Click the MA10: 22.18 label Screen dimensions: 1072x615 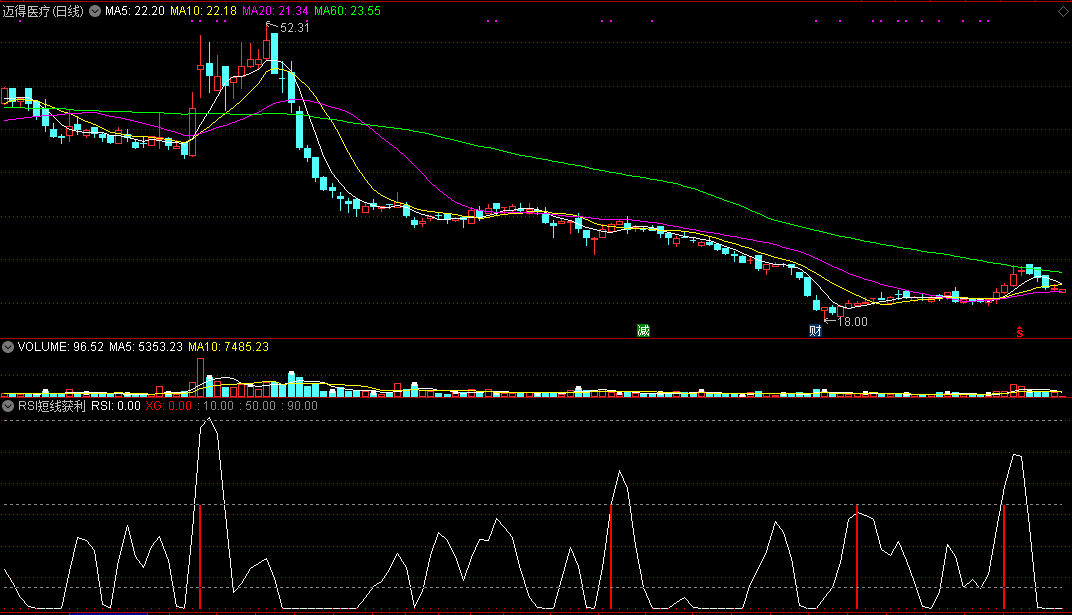tap(203, 11)
